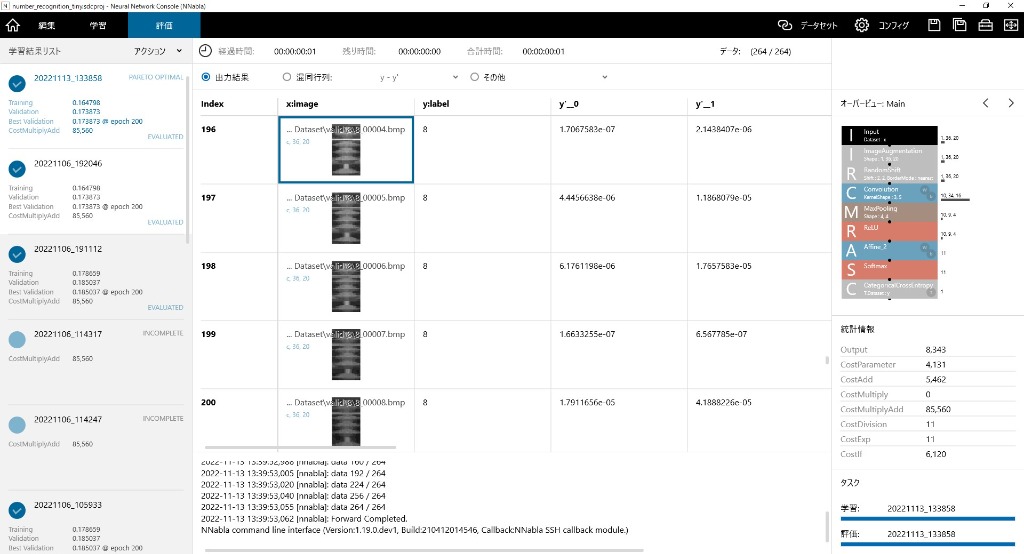Go to next overview with right chevron
This screenshot has width=1024, height=554.
click(1011, 103)
